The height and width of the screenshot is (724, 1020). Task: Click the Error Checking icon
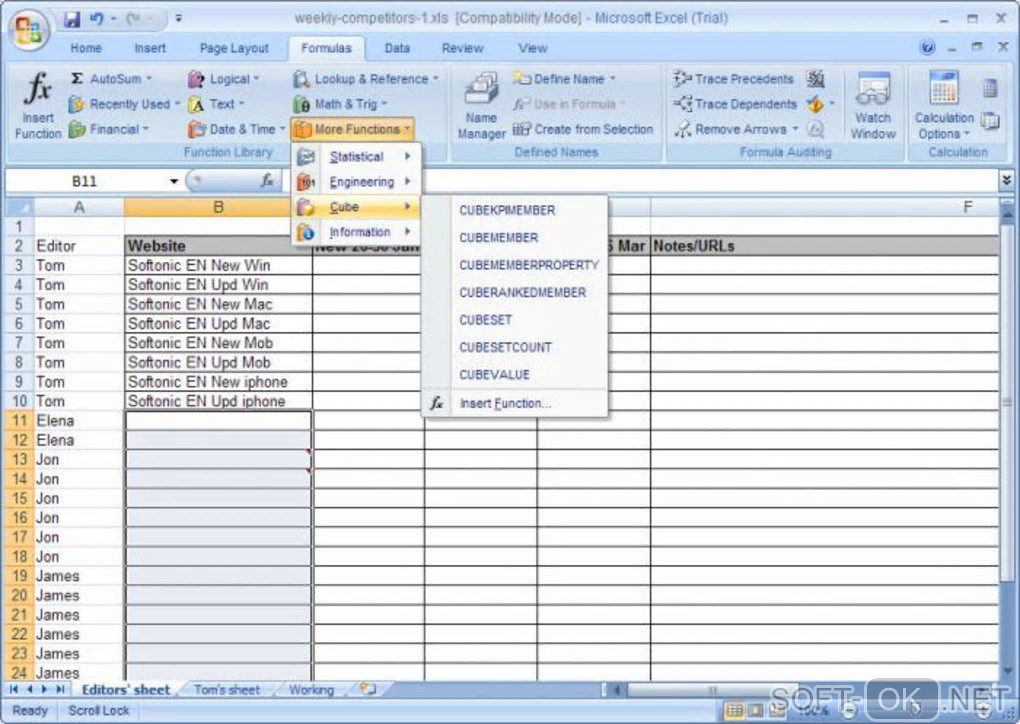tap(814, 104)
